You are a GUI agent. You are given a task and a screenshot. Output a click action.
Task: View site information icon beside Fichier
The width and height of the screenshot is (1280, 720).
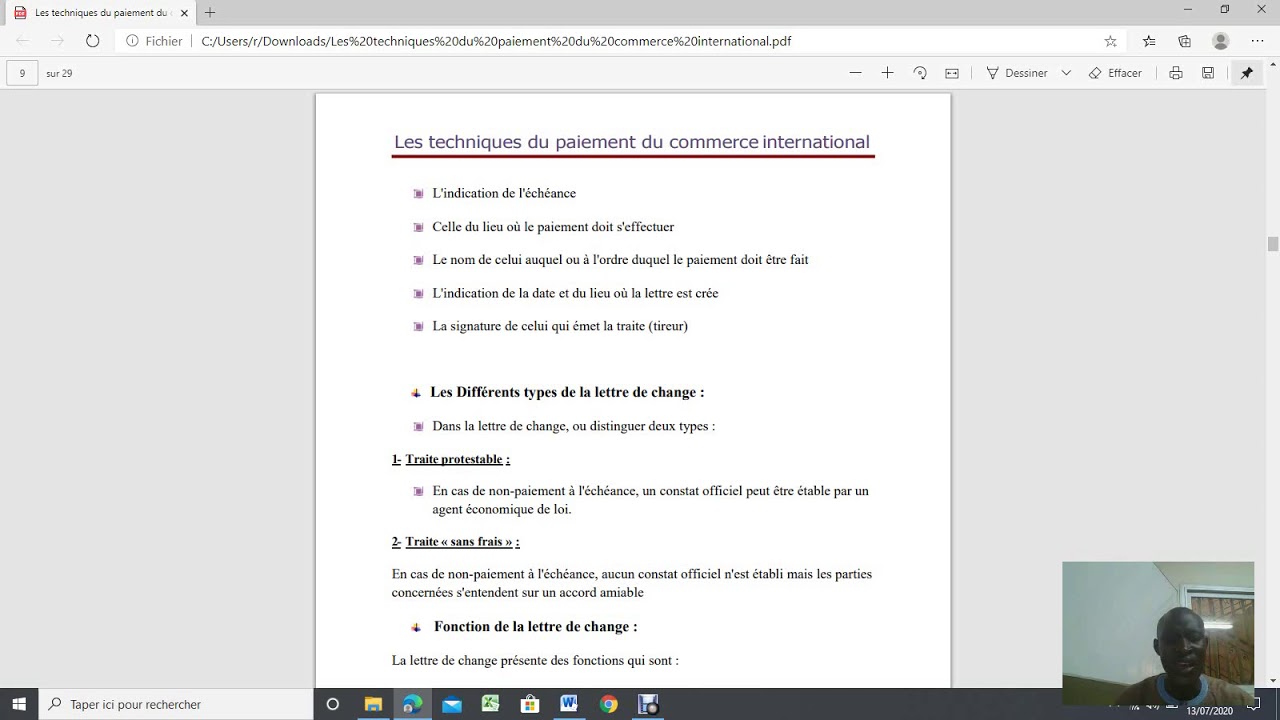(x=132, y=41)
